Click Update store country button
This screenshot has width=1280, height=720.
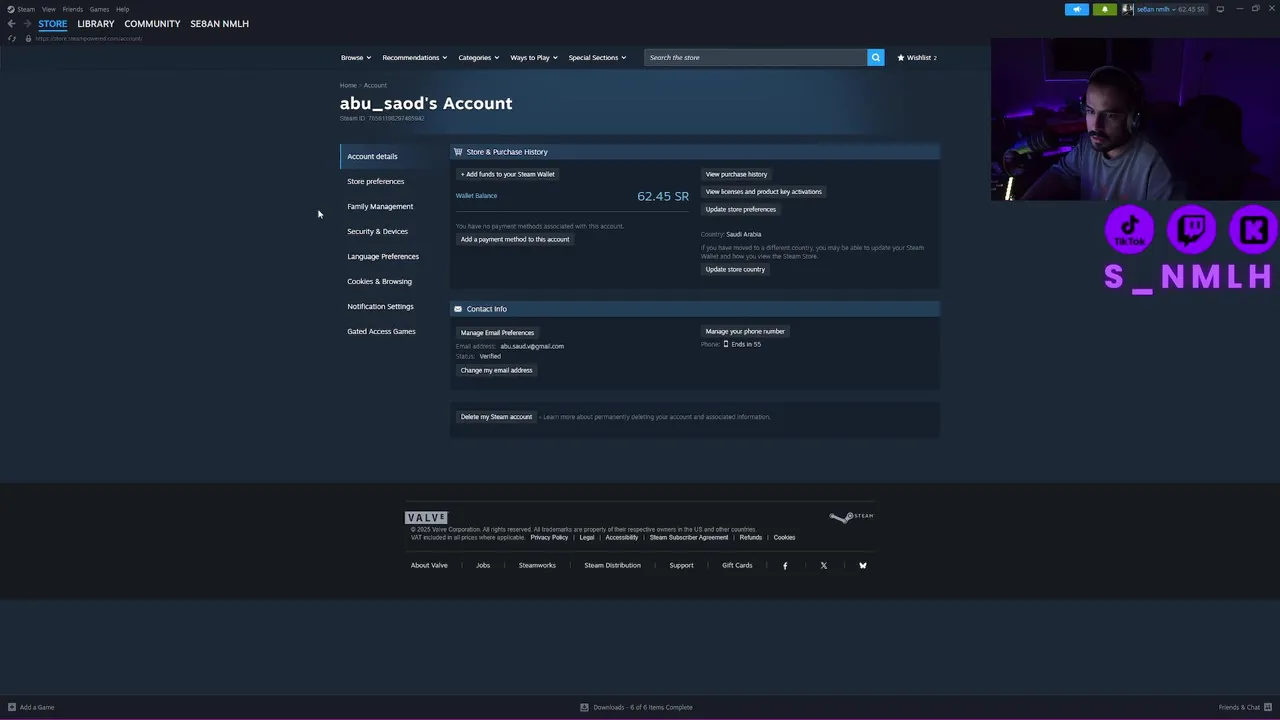(735, 269)
